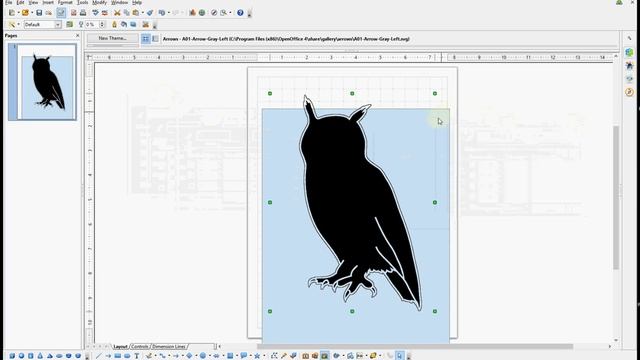Toggle the Edit Points tool
Viewport: 640px width, 360px height.
tap(274, 356)
